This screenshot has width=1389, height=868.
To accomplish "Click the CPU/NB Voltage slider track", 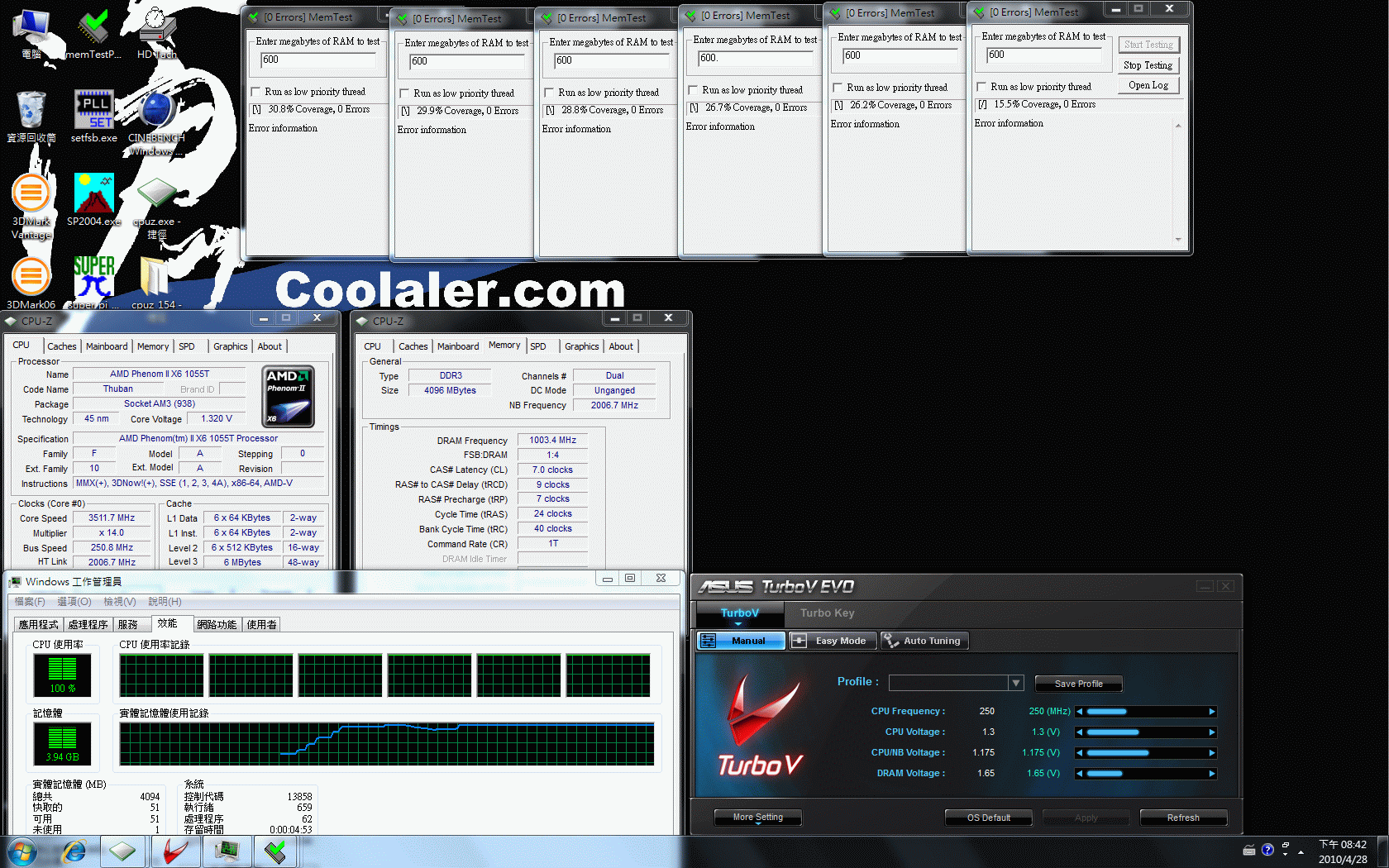I will tap(1146, 753).
